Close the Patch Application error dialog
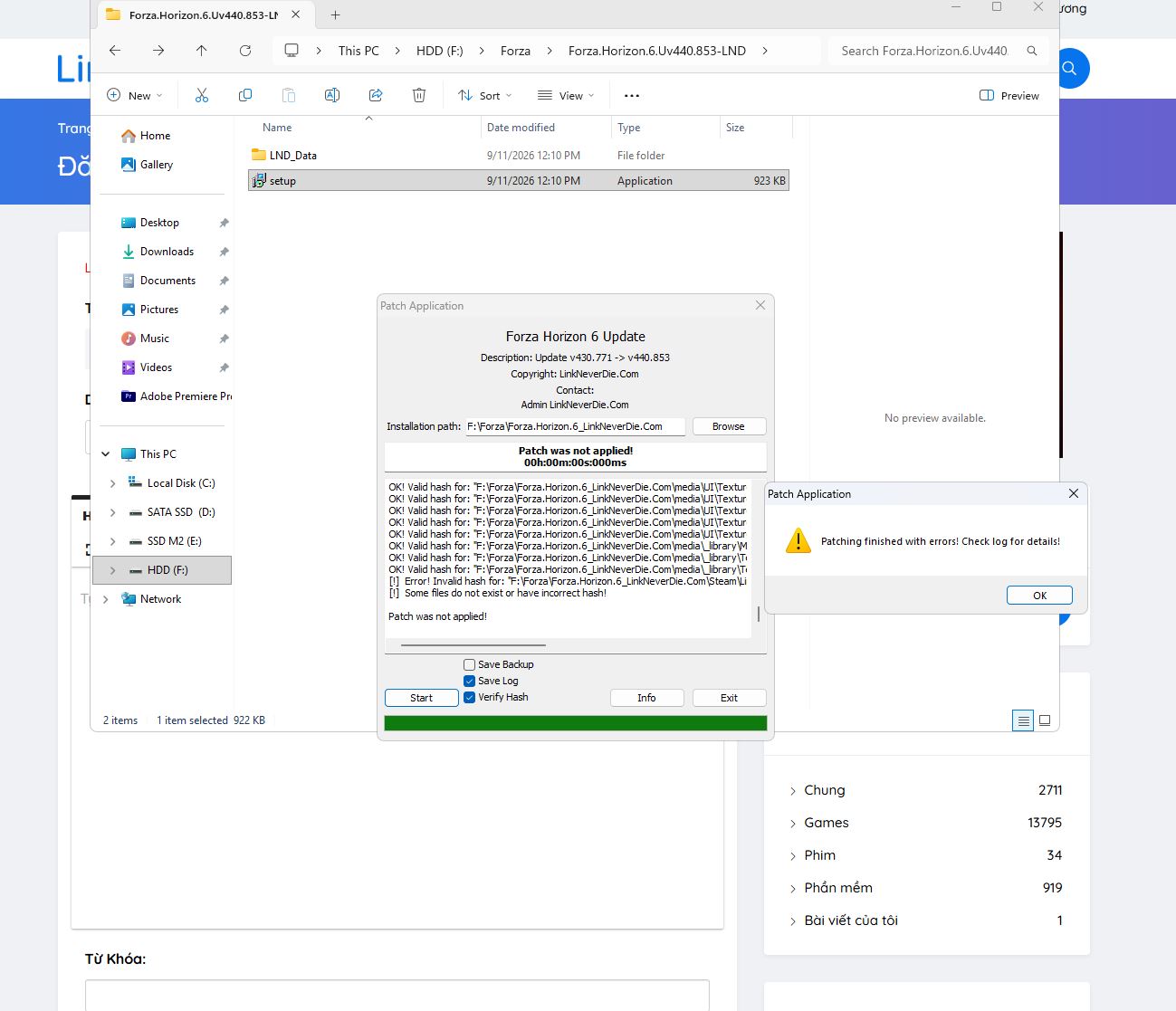The image size is (1176, 1011). click(x=1073, y=493)
